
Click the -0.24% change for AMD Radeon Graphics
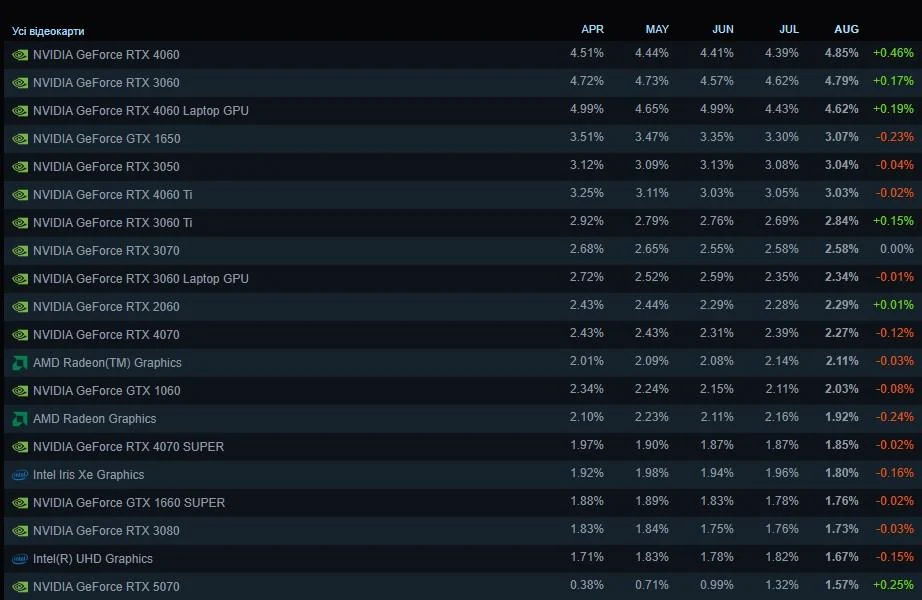(893, 417)
